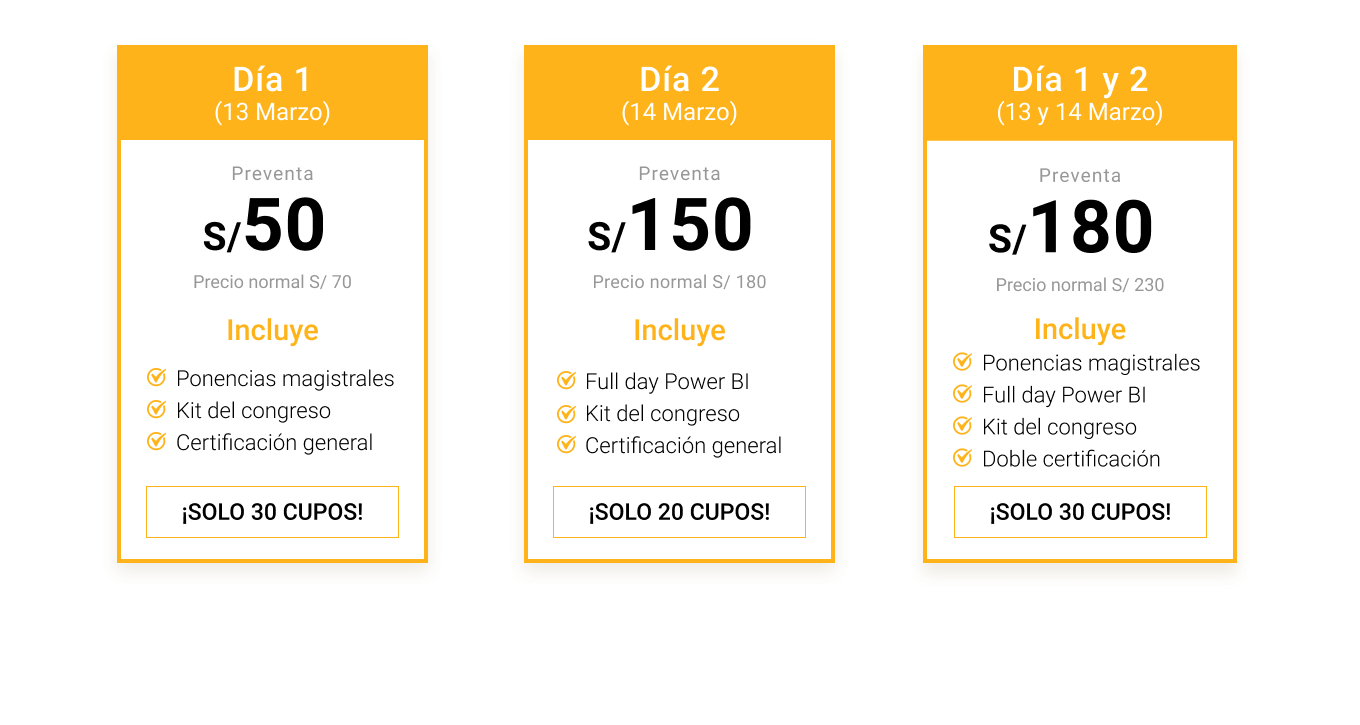This screenshot has height=725, width=1360.
Task: Click the Doble certificación text
Action: (x=1071, y=459)
